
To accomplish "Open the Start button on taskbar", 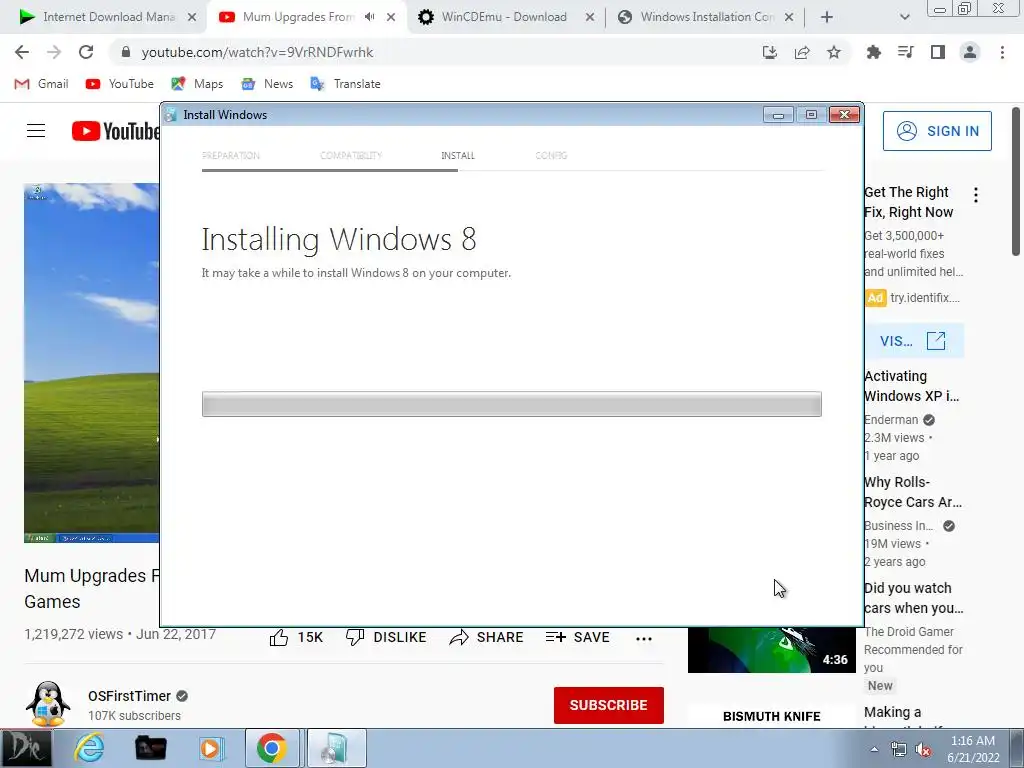I will coord(25,748).
